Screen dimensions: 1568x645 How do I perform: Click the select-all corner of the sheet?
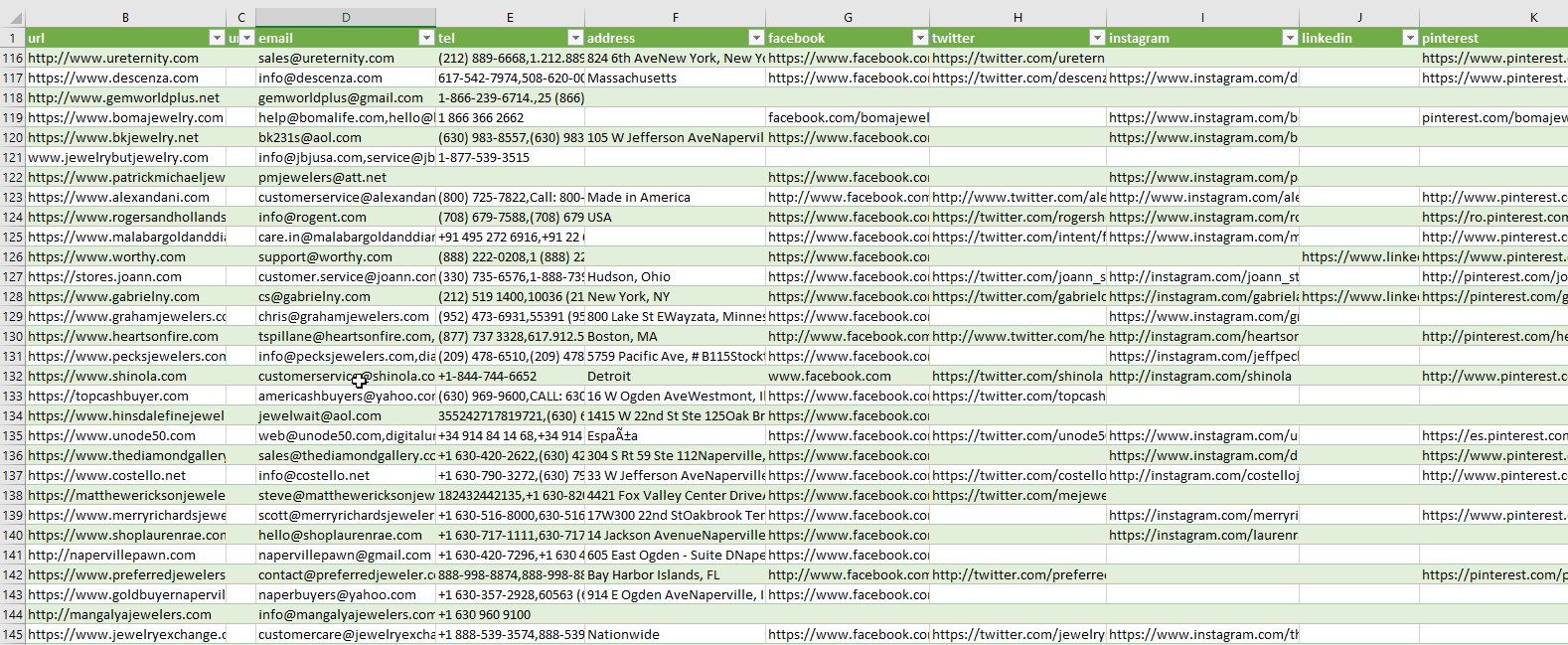coord(12,18)
